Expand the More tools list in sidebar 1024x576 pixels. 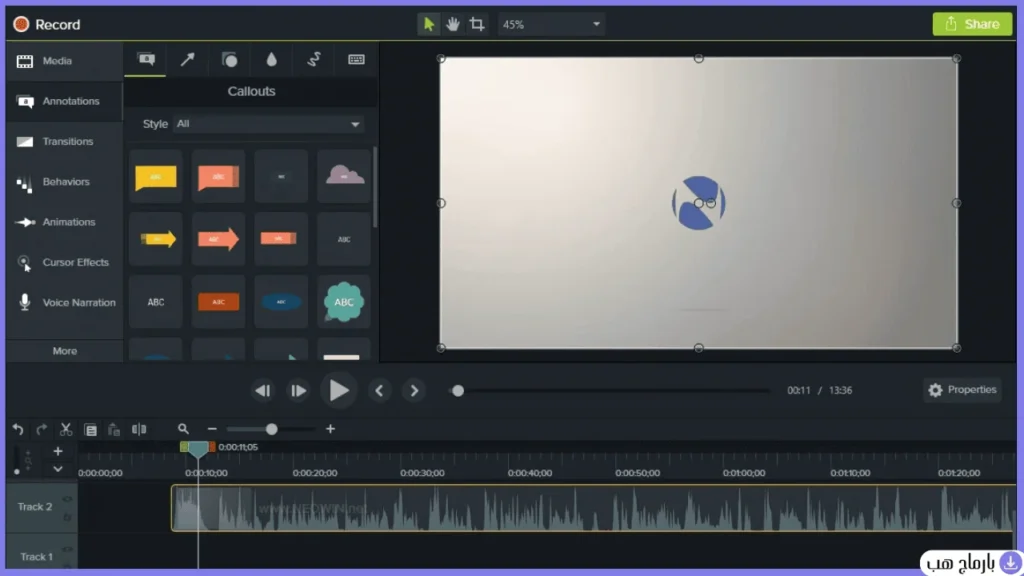pos(65,351)
